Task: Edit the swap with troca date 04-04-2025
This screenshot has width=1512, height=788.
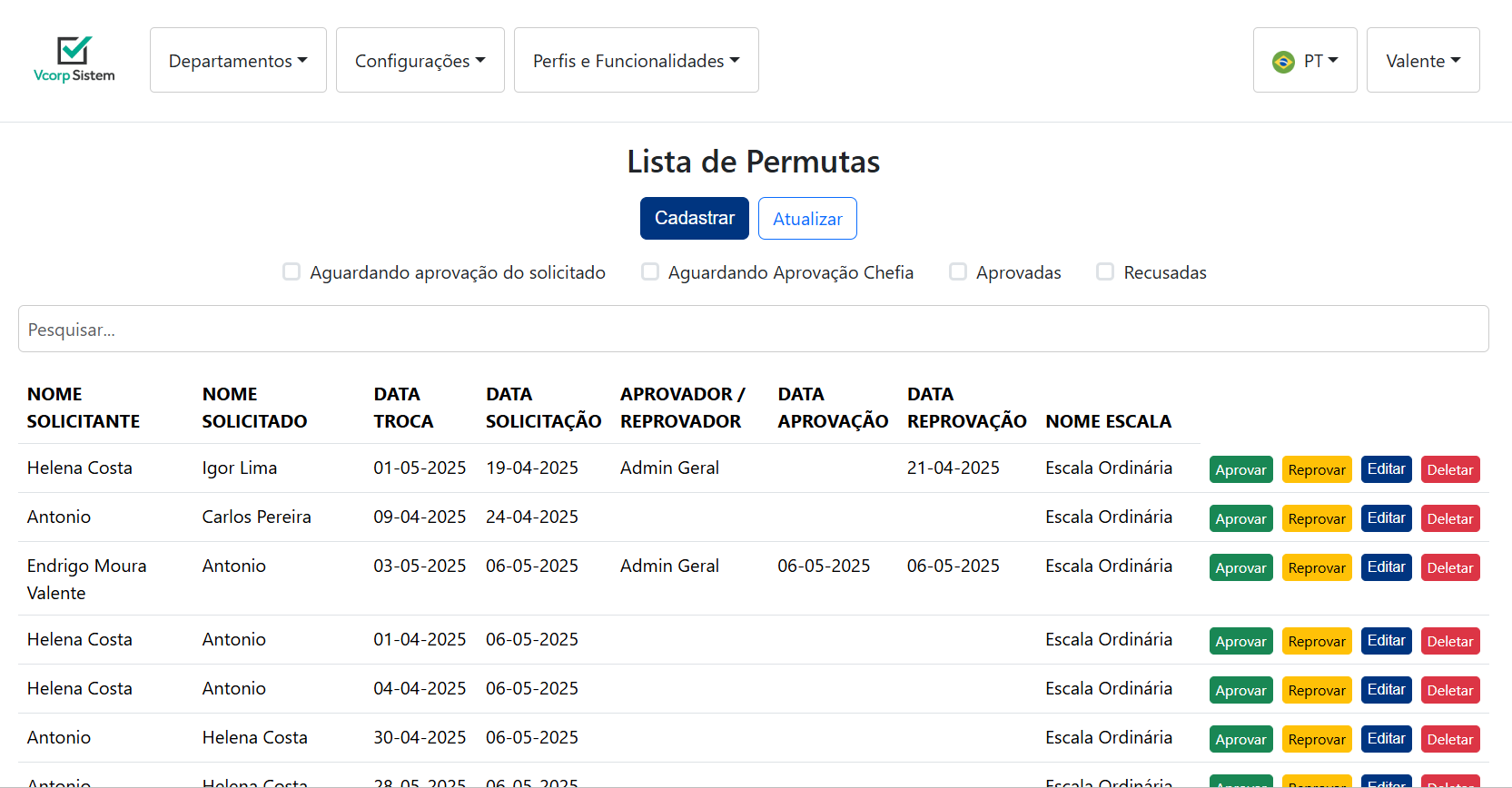Action: (x=1387, y=690)
